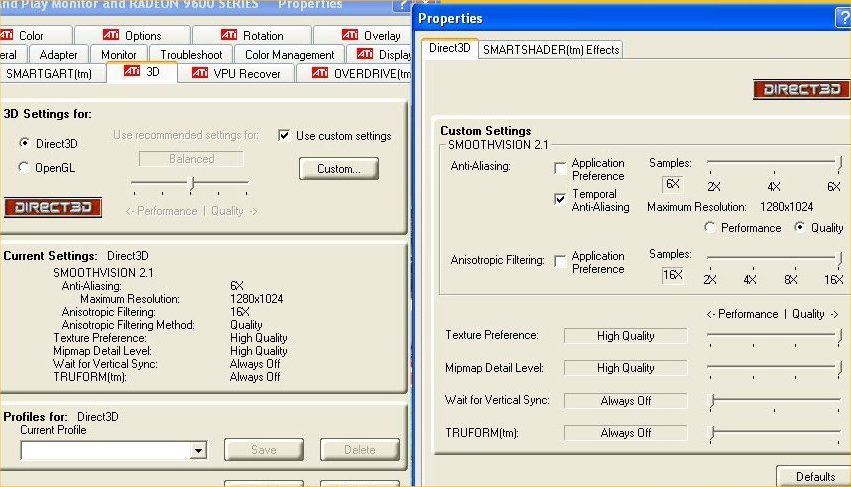Click the Texture Preference slider handle
Image resolution: width=851 pixels, height=487 pixels.
839,336
